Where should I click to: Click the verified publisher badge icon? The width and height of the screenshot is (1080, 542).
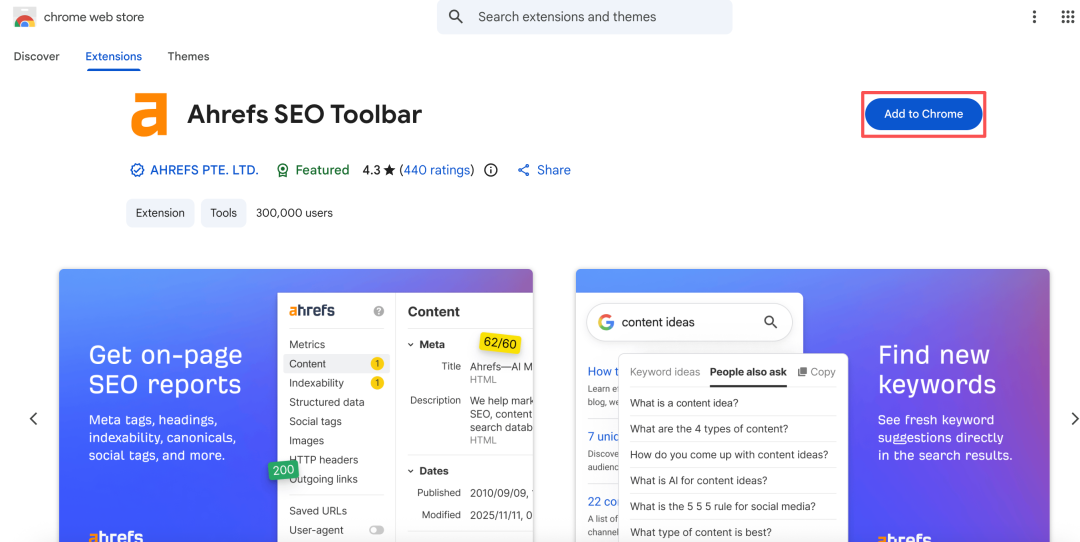point(137,170)
